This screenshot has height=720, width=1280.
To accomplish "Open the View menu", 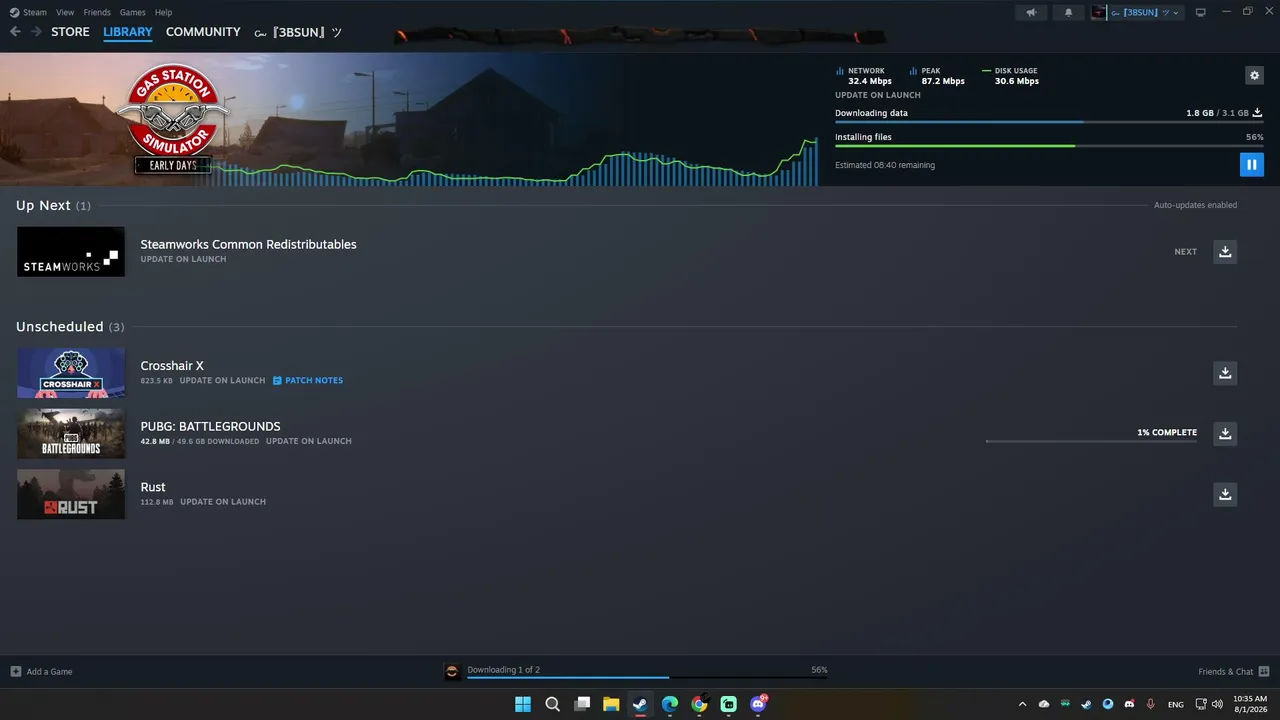I will click(65, 12).
